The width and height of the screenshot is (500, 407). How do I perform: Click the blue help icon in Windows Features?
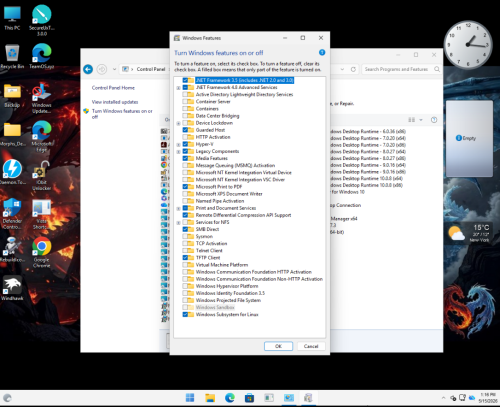[322, 52]
